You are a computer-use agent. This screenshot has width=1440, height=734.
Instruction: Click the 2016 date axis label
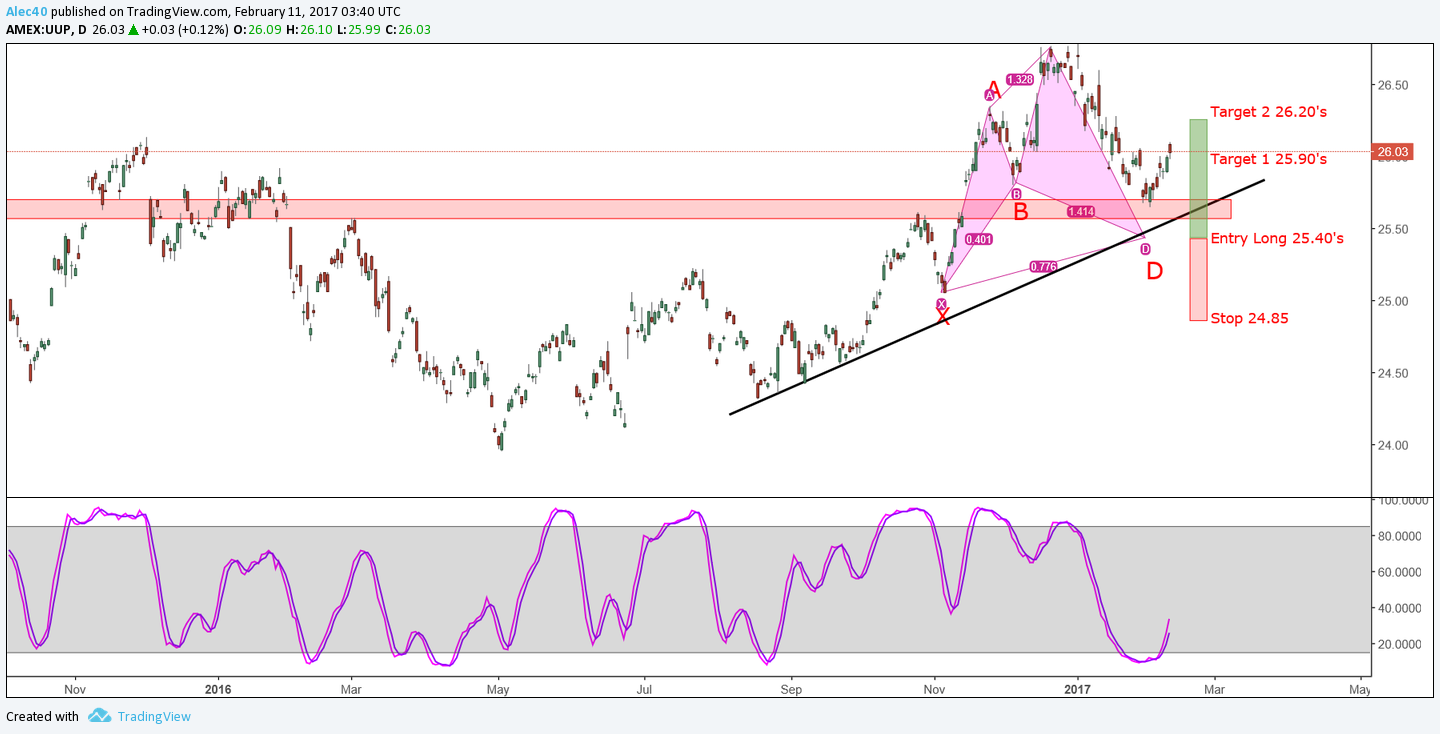click(x=217, y=689)
